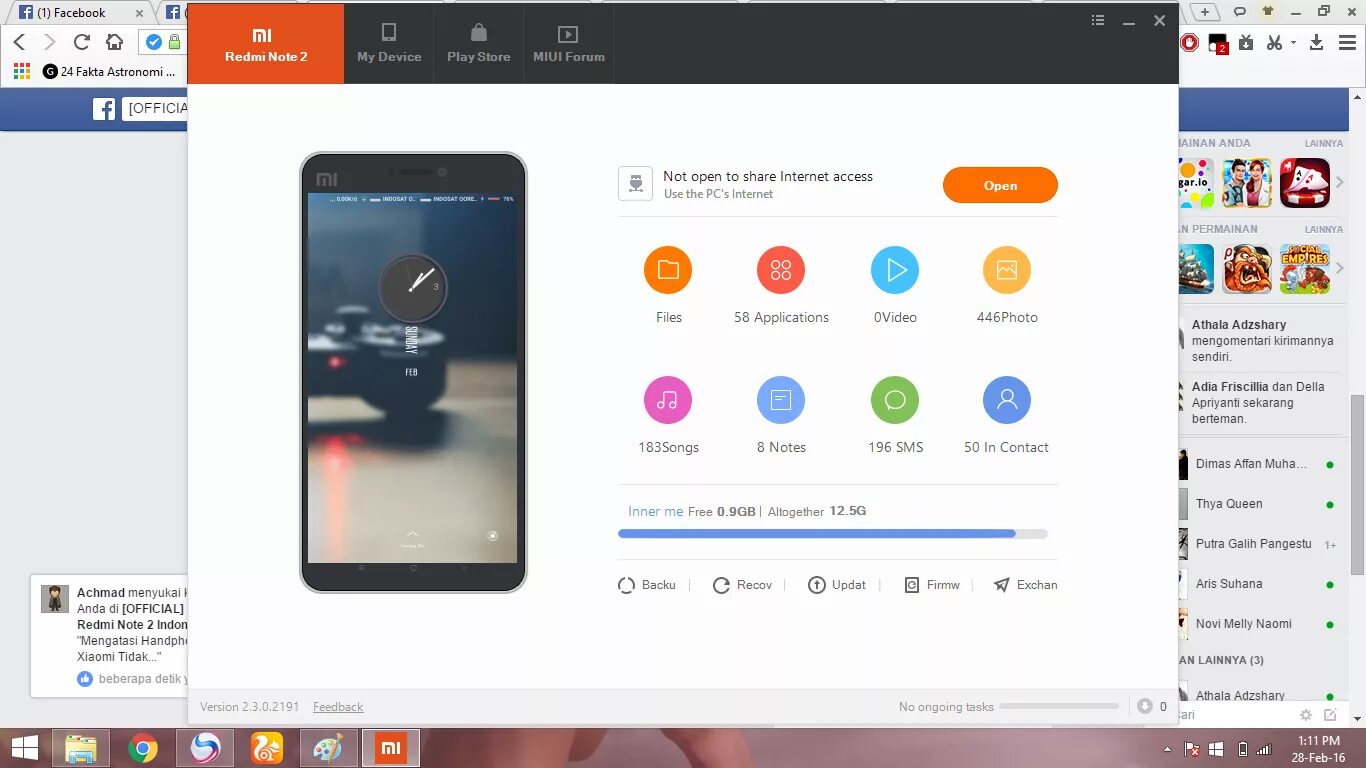Click the Recovery option
1366x768 pixels.
(x=742, y=585)
